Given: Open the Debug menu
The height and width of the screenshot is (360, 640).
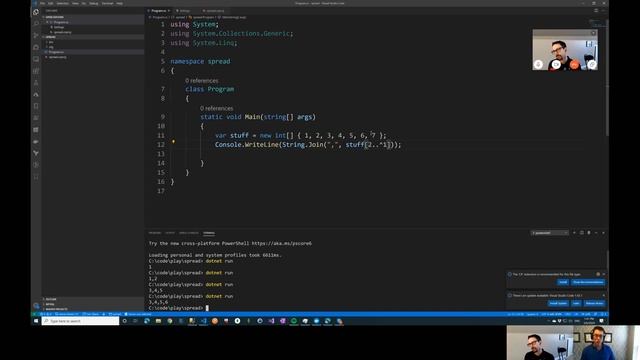Looking at the screenshot, I should pos(94,3).
